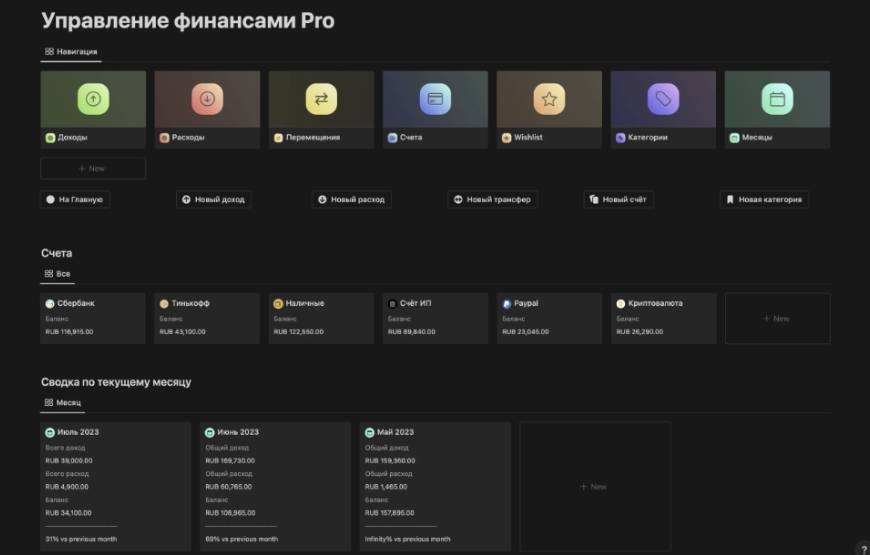
Task: Click the help question mark icon
Action: point(861,547)
